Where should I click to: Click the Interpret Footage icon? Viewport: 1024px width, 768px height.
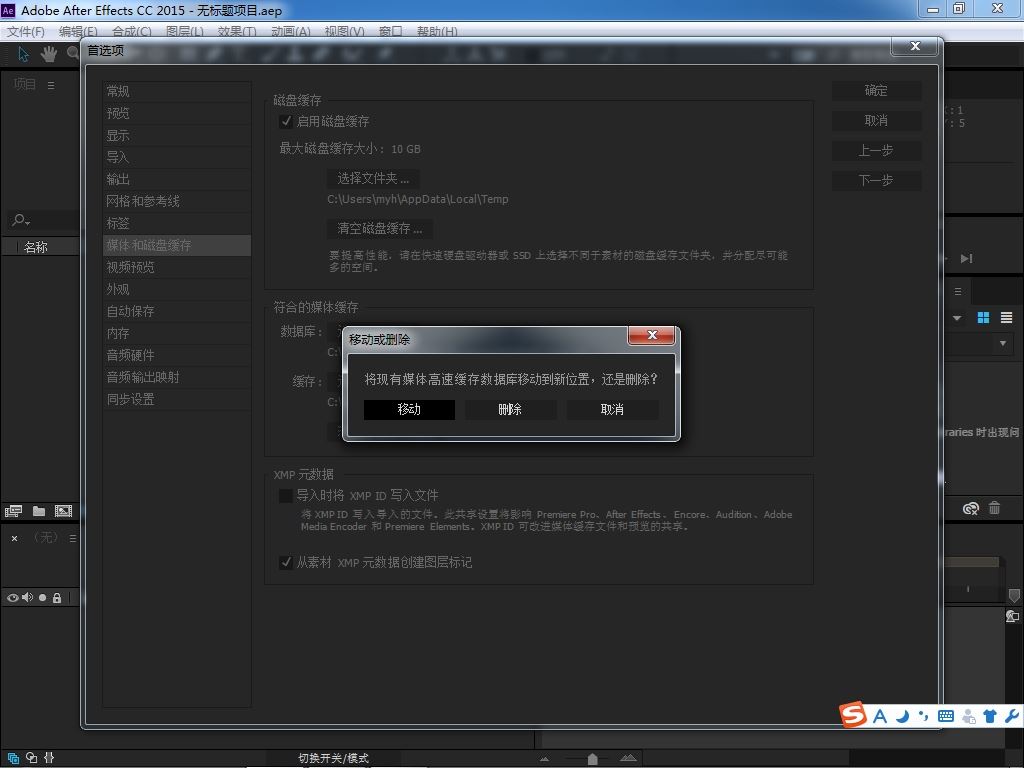click(13, 511)
